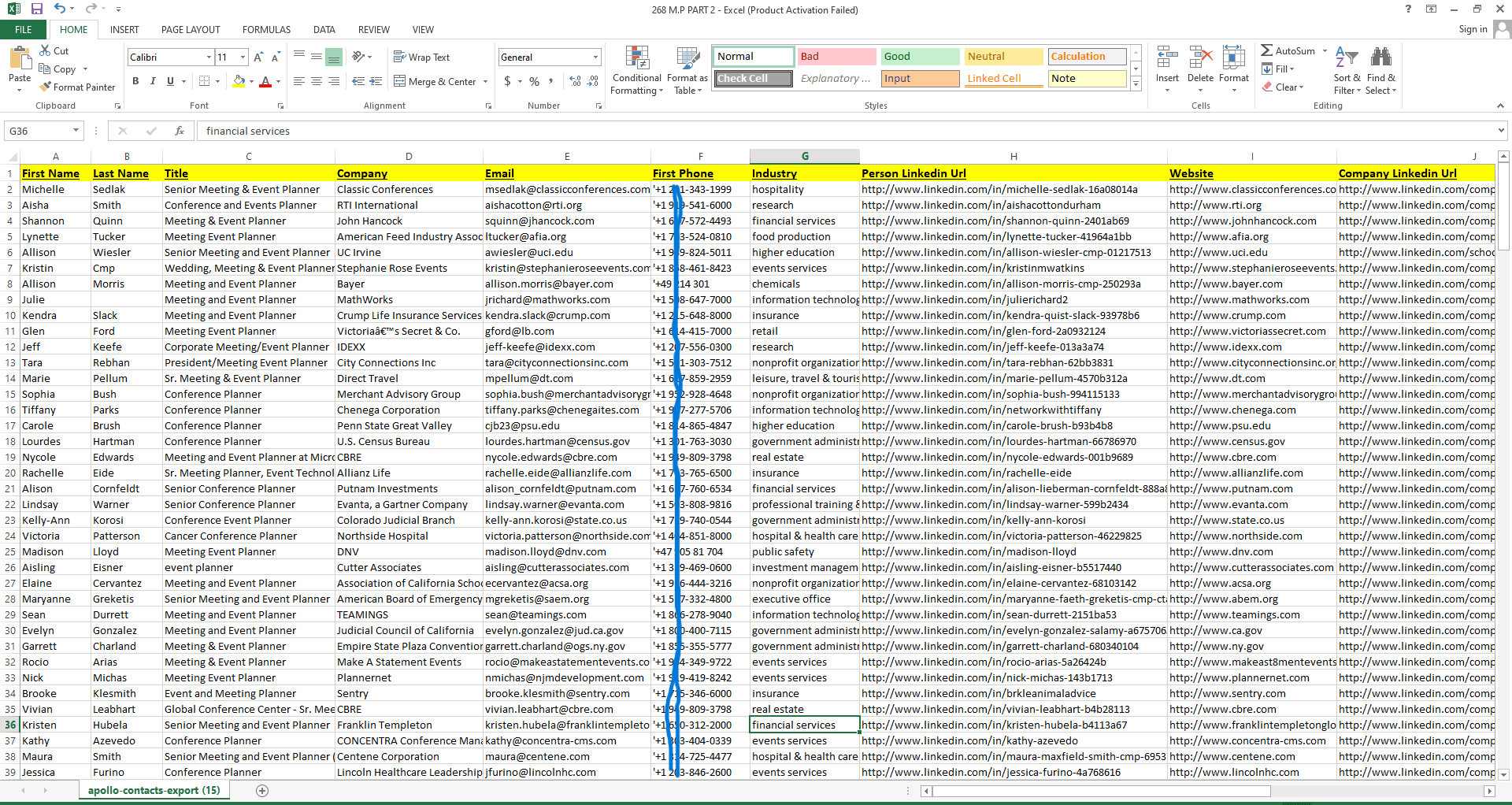This screenshot has width=1512, height=805.
Task: Click the Decrease Decimal icon
Action: click(x=593, y=81)
